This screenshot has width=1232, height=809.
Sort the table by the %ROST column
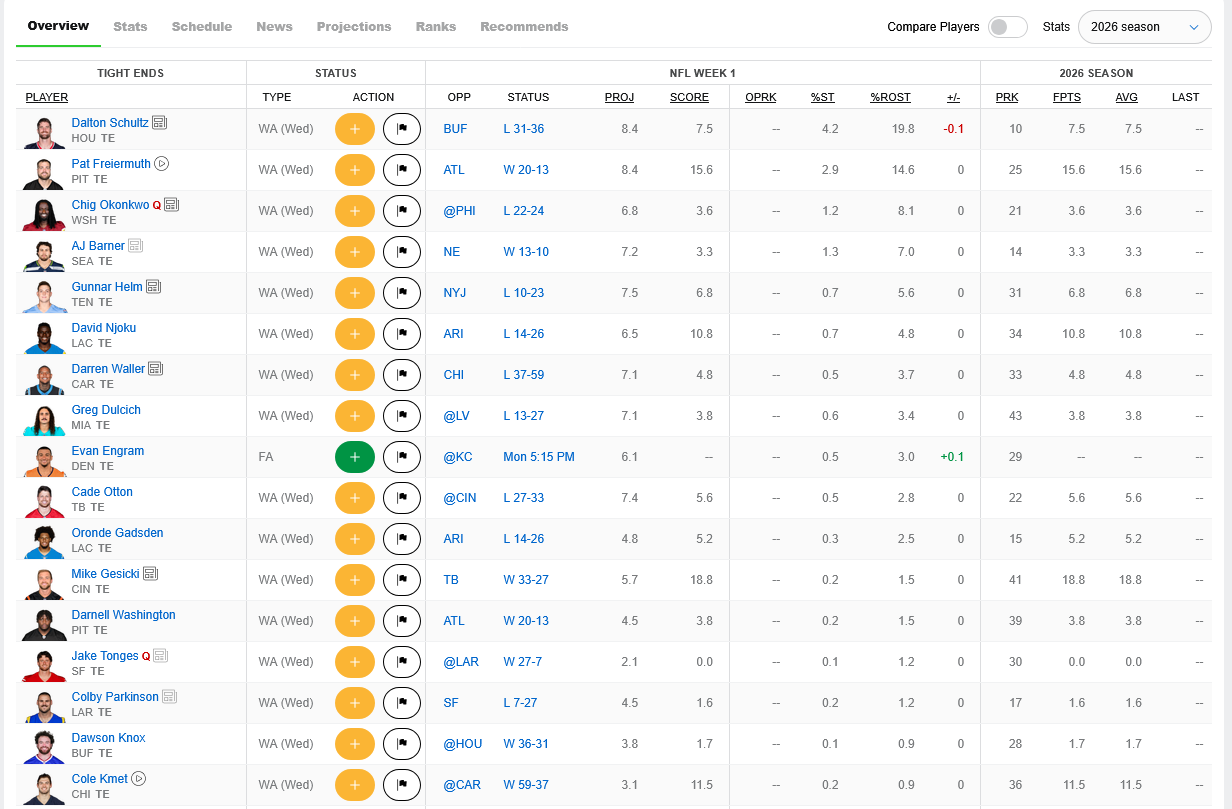coord(890,97)
